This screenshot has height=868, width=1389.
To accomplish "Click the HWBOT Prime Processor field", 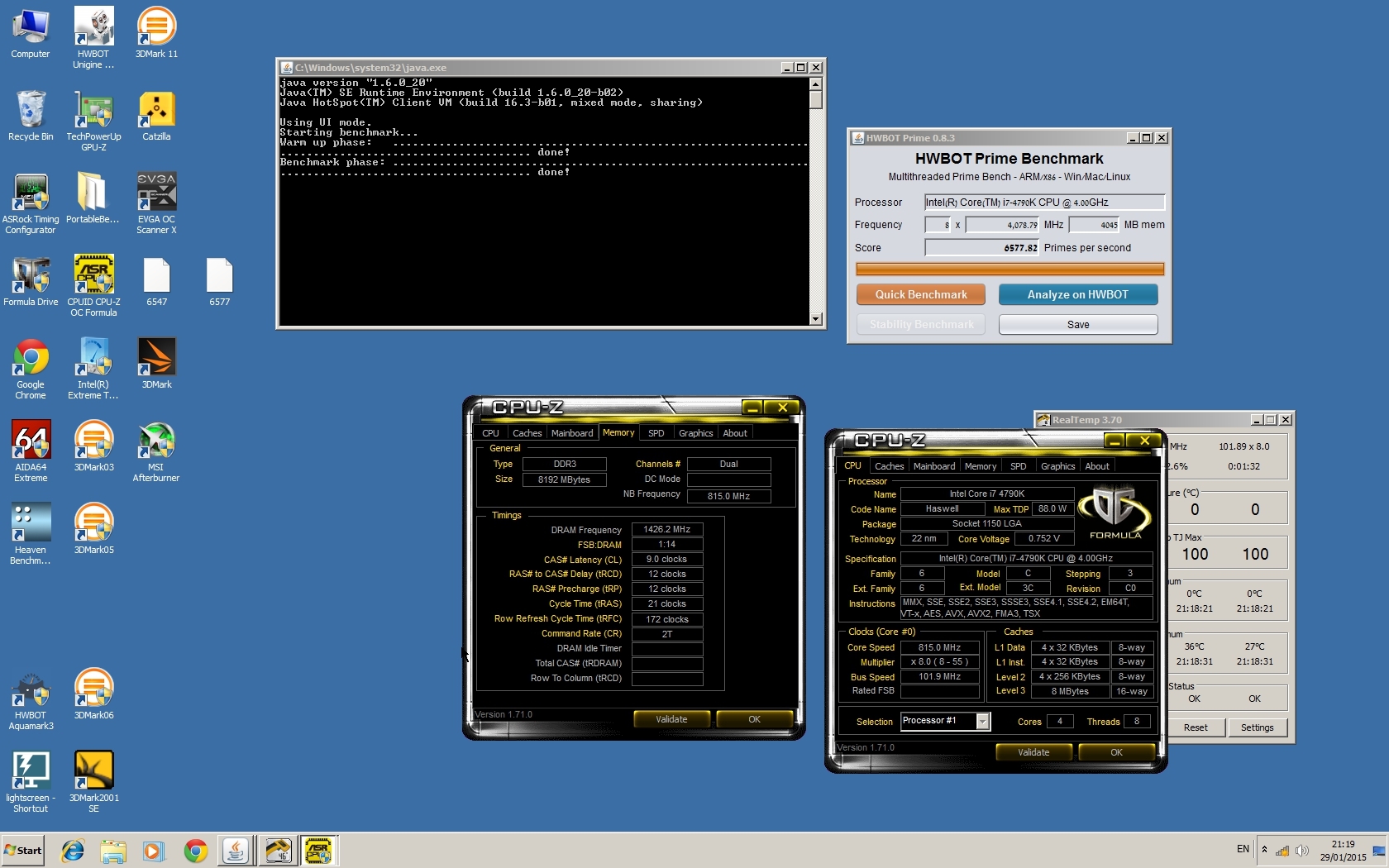I will pyautogui.click(x=1044, y=202).
